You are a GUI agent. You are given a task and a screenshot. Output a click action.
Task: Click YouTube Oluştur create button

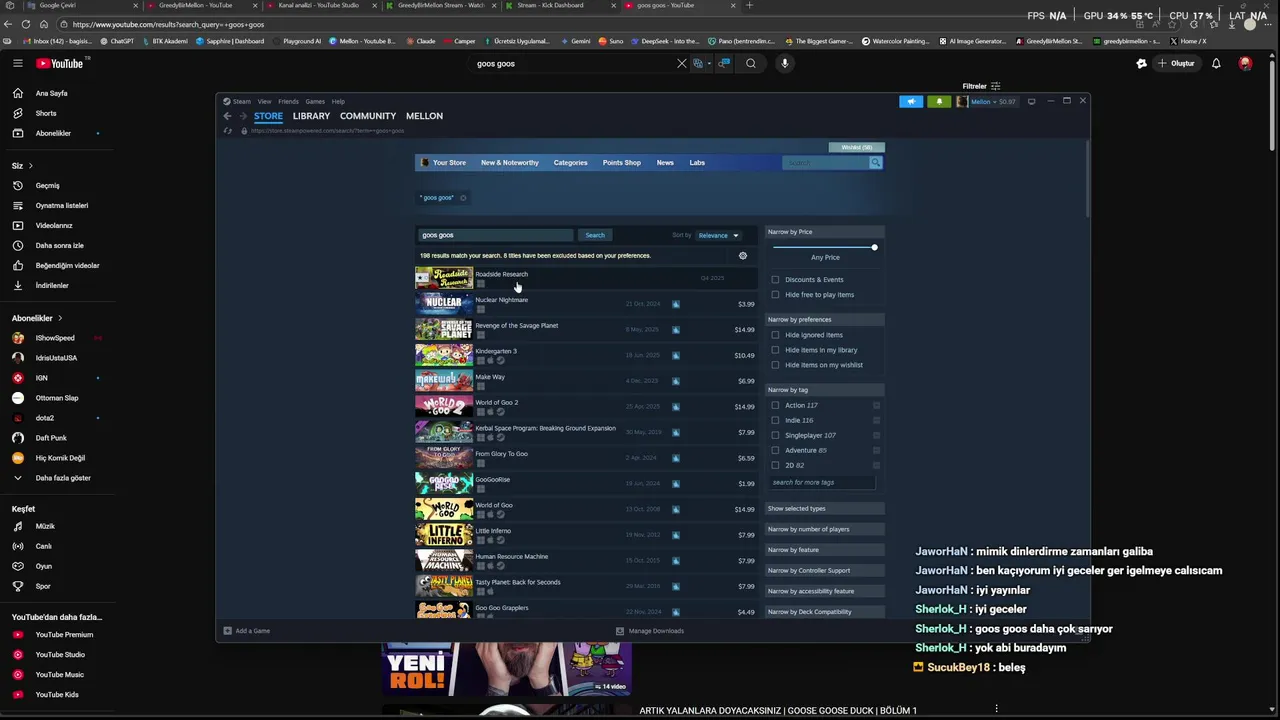[x=1176, y=63]
